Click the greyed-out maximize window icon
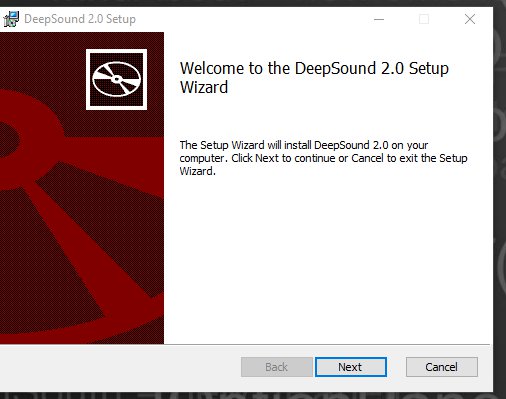Screen dimensions: 506x399 tap(424, 19)
